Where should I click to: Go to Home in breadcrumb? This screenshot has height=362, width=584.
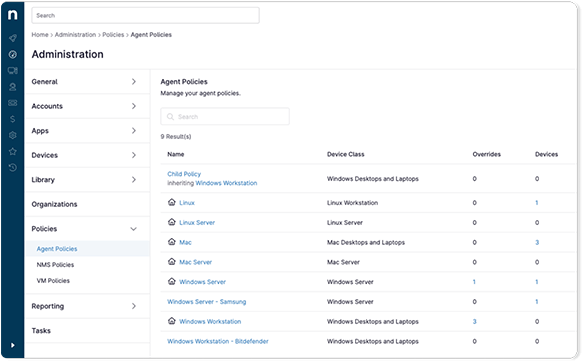coord(40,35)
